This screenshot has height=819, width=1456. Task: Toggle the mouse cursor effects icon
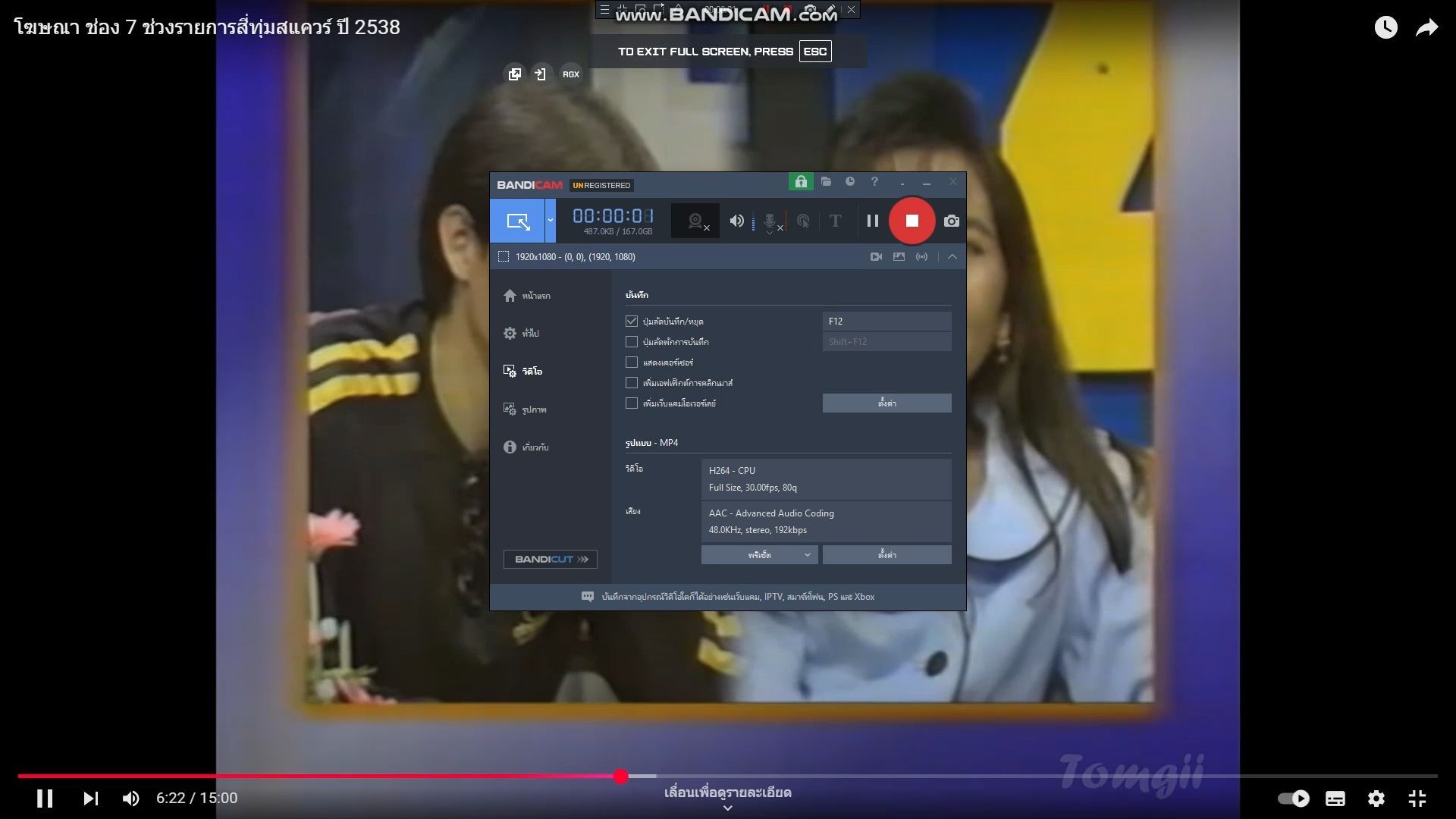[x=803, y=221]
